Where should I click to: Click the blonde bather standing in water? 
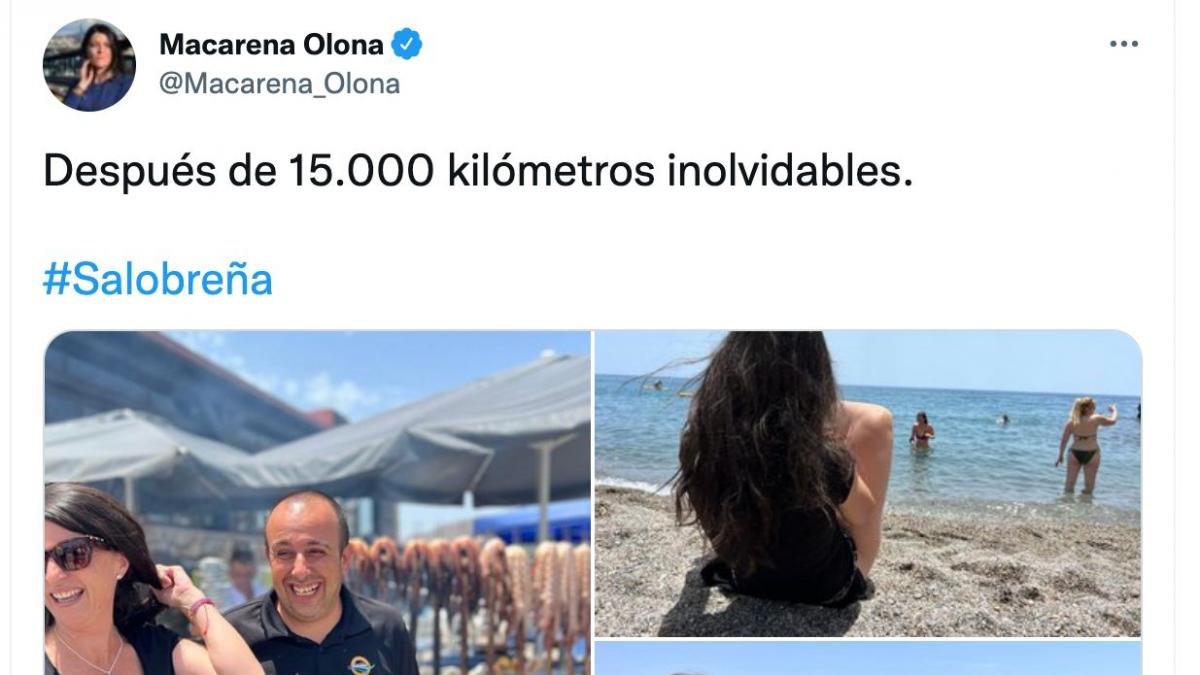pos(1084,444)
